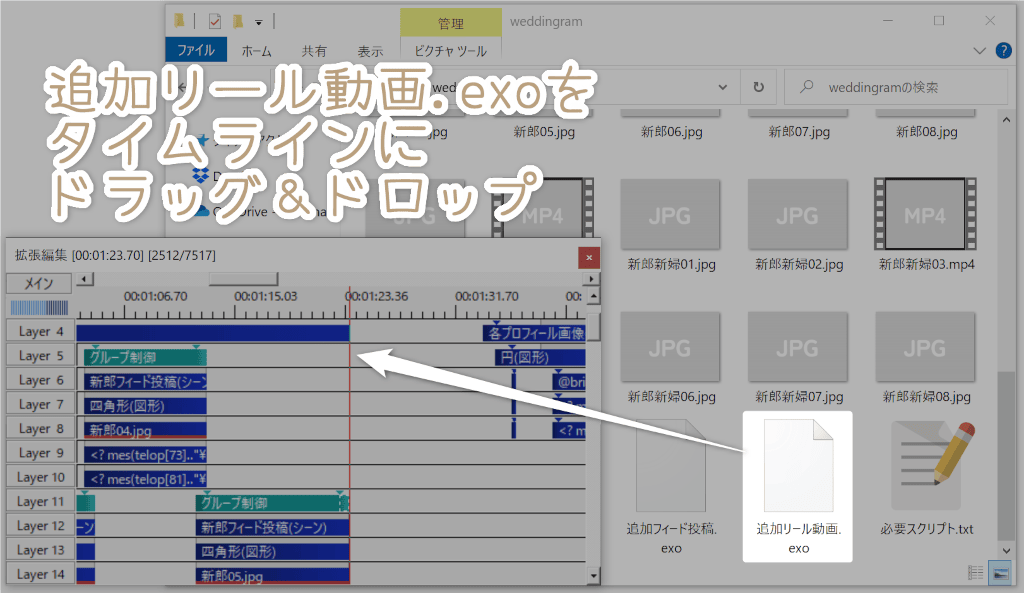The width and height of the screenshot is (1024, 593).
Task: Open the address bar history dropdown
Action: 723,86
